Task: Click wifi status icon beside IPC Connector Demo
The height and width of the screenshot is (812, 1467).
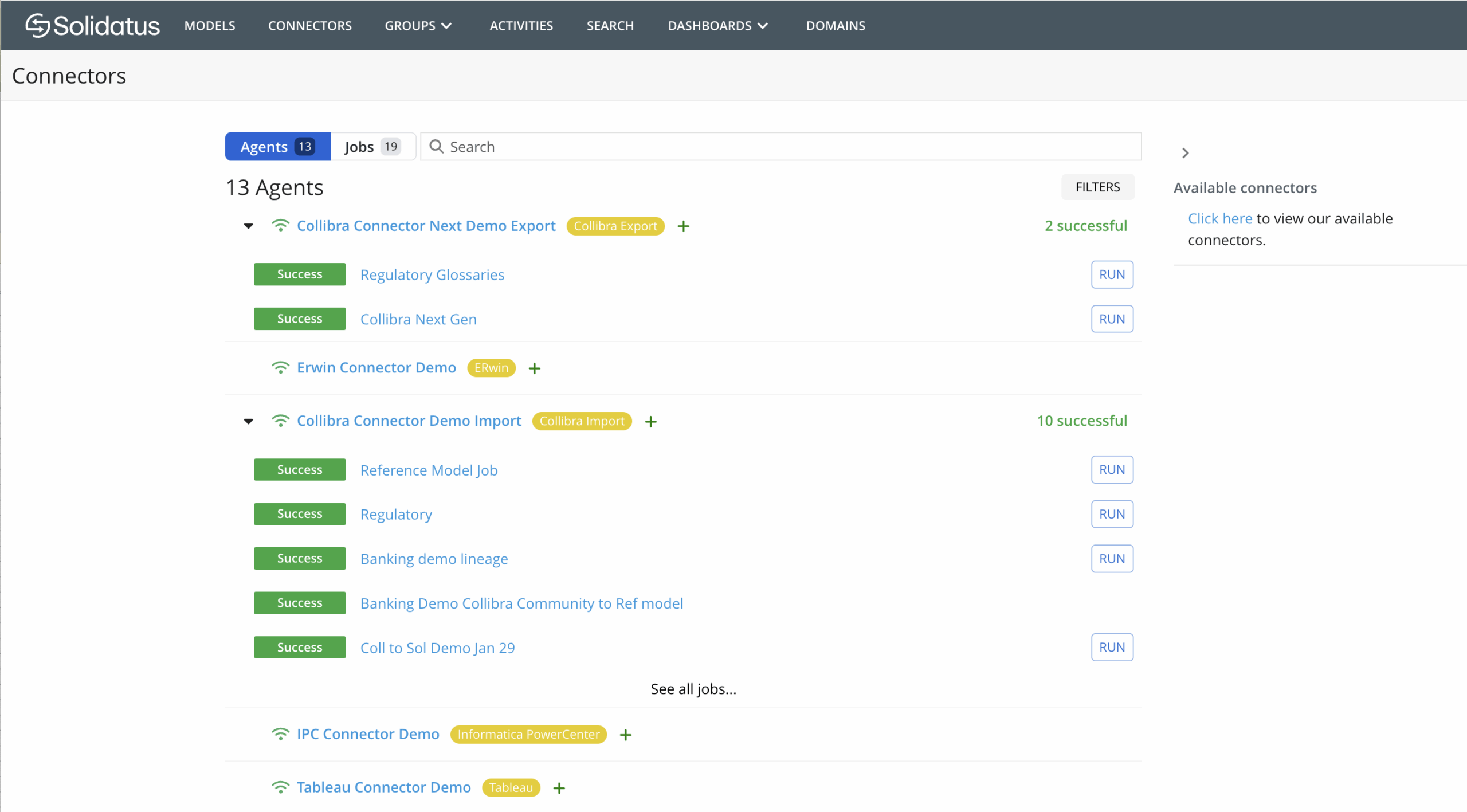Action: point(280,735)
